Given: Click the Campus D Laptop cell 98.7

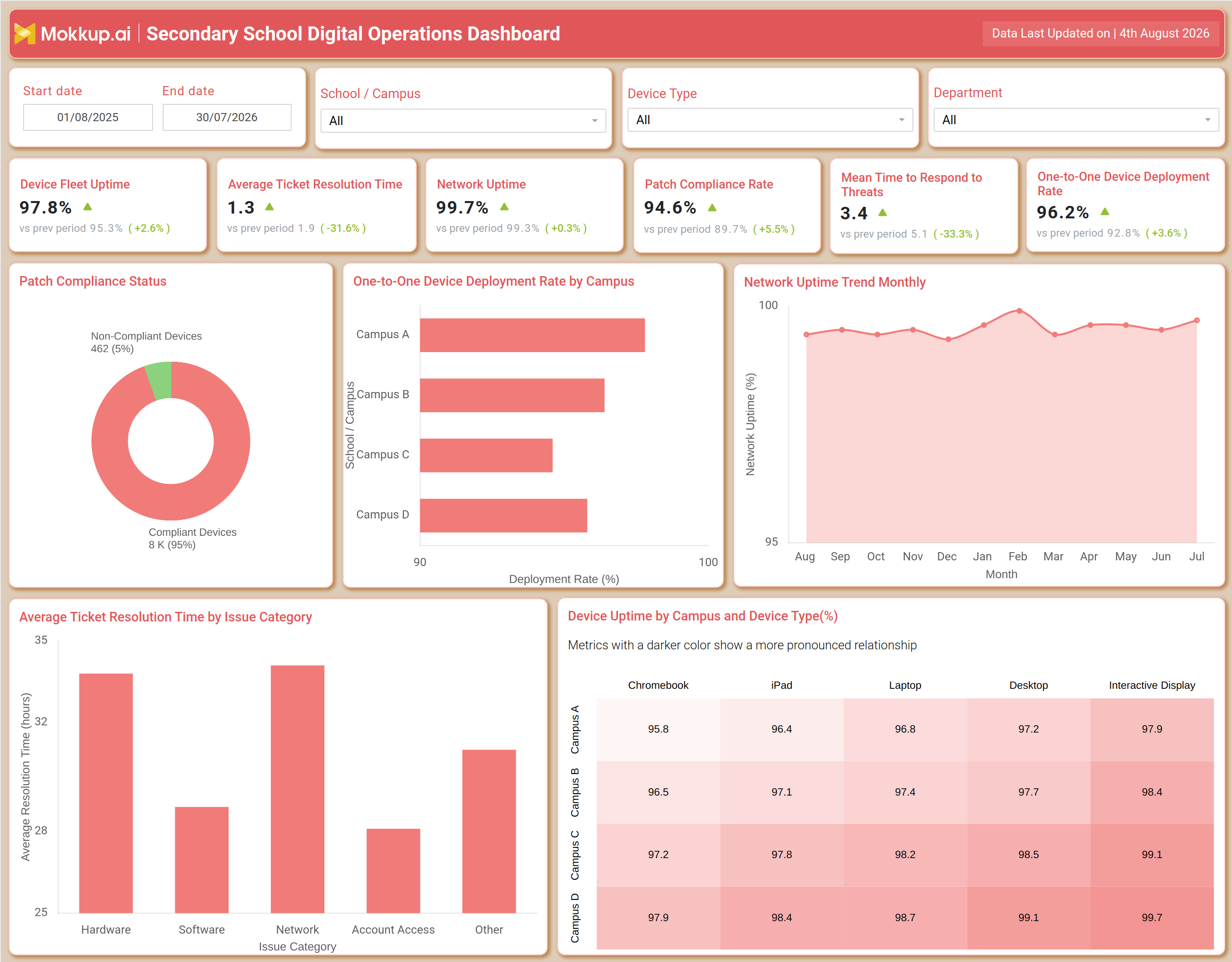Looking at the screenshot, I should (905, 918).
